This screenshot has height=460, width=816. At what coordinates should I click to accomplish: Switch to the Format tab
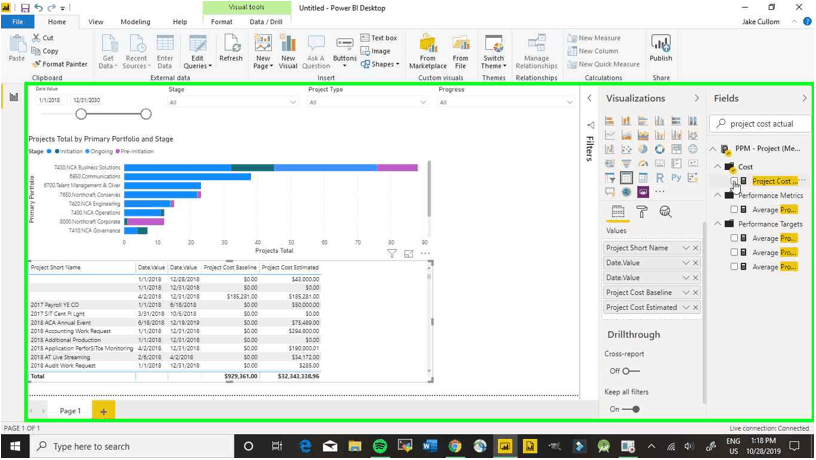pos(222,22)
